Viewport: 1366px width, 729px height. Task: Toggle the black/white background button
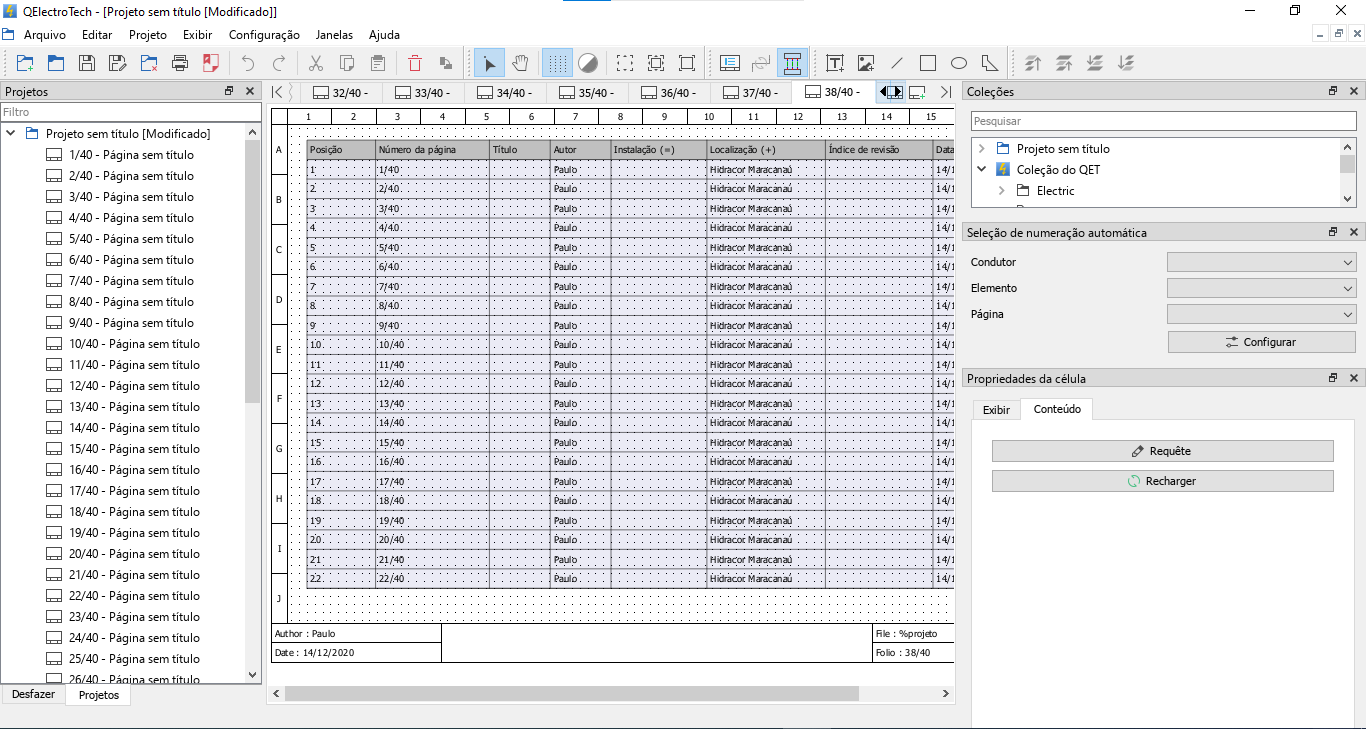pyautogui.click(x=588, y=63)
